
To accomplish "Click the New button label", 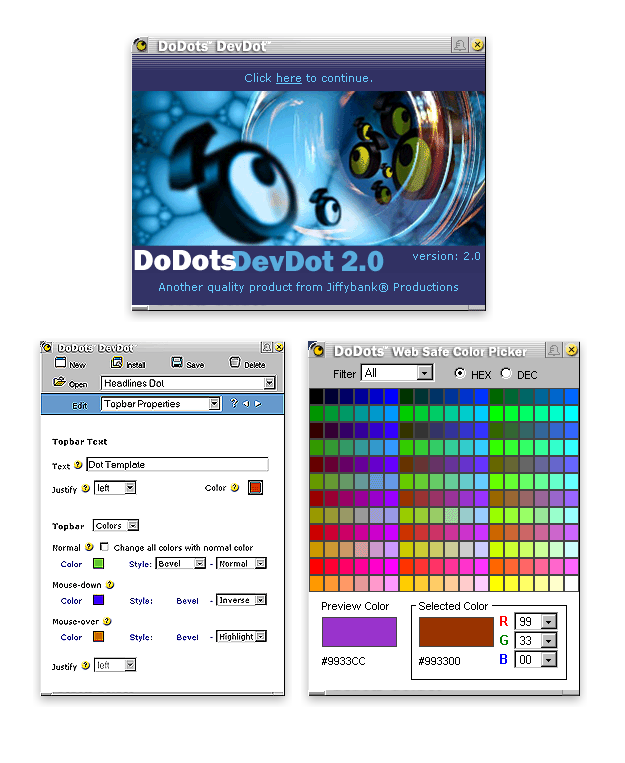I will 77,365.
